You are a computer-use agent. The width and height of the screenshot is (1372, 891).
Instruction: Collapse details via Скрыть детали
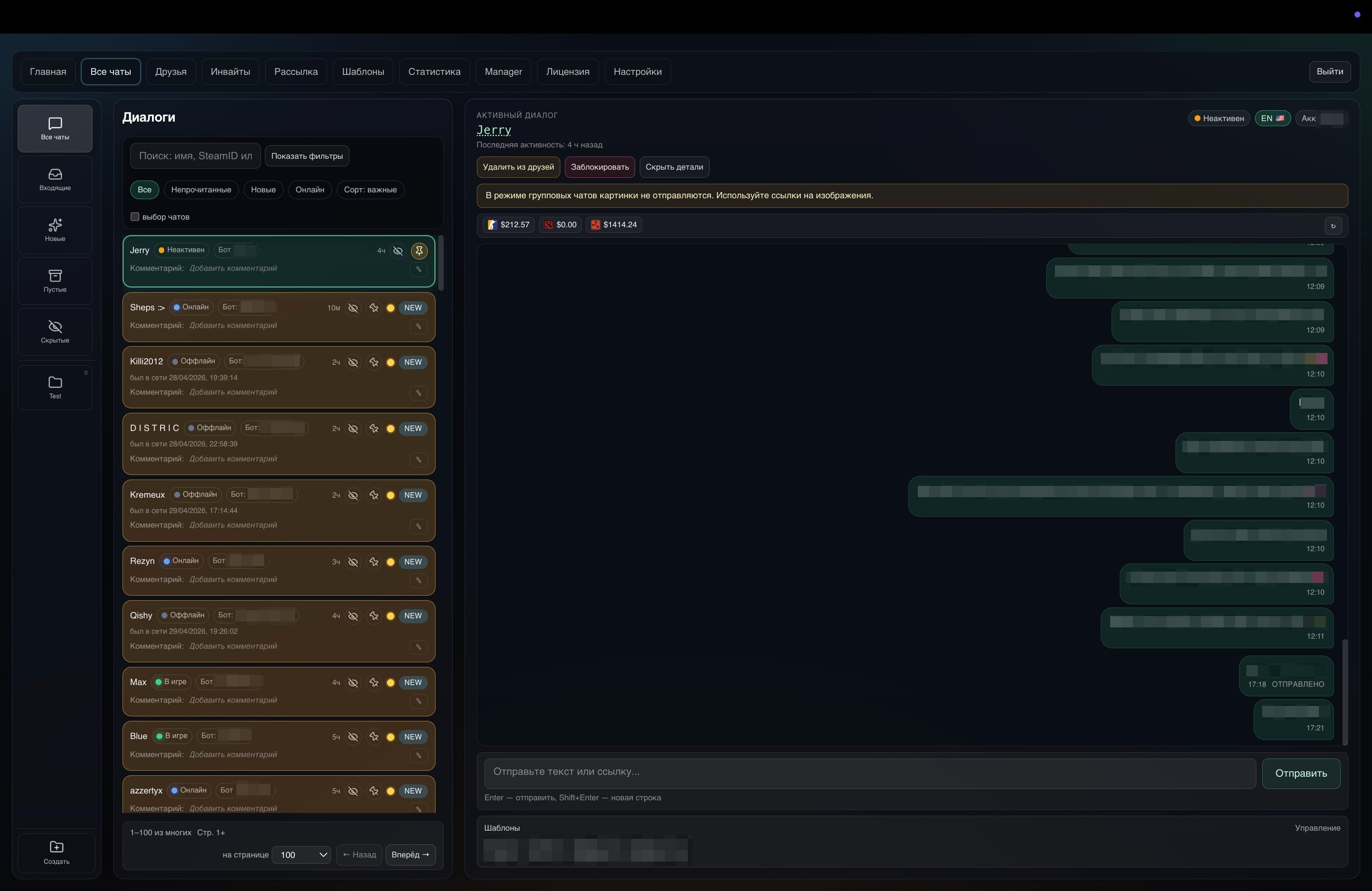(674, 167)
